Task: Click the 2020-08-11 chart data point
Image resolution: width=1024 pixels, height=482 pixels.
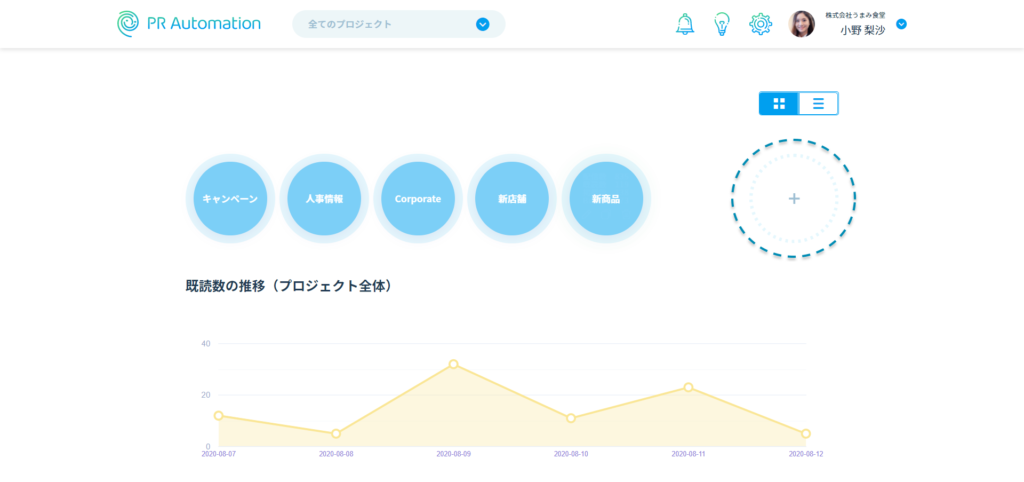Action: [688, 387]
